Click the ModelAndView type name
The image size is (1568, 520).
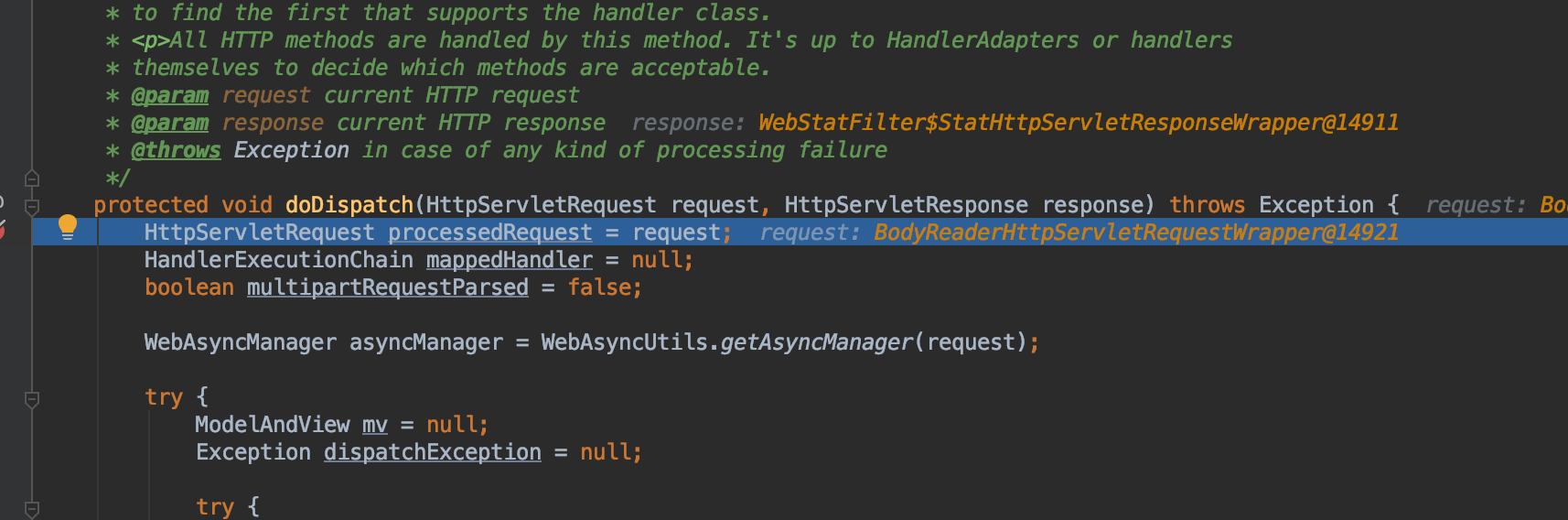pos(273,425)
